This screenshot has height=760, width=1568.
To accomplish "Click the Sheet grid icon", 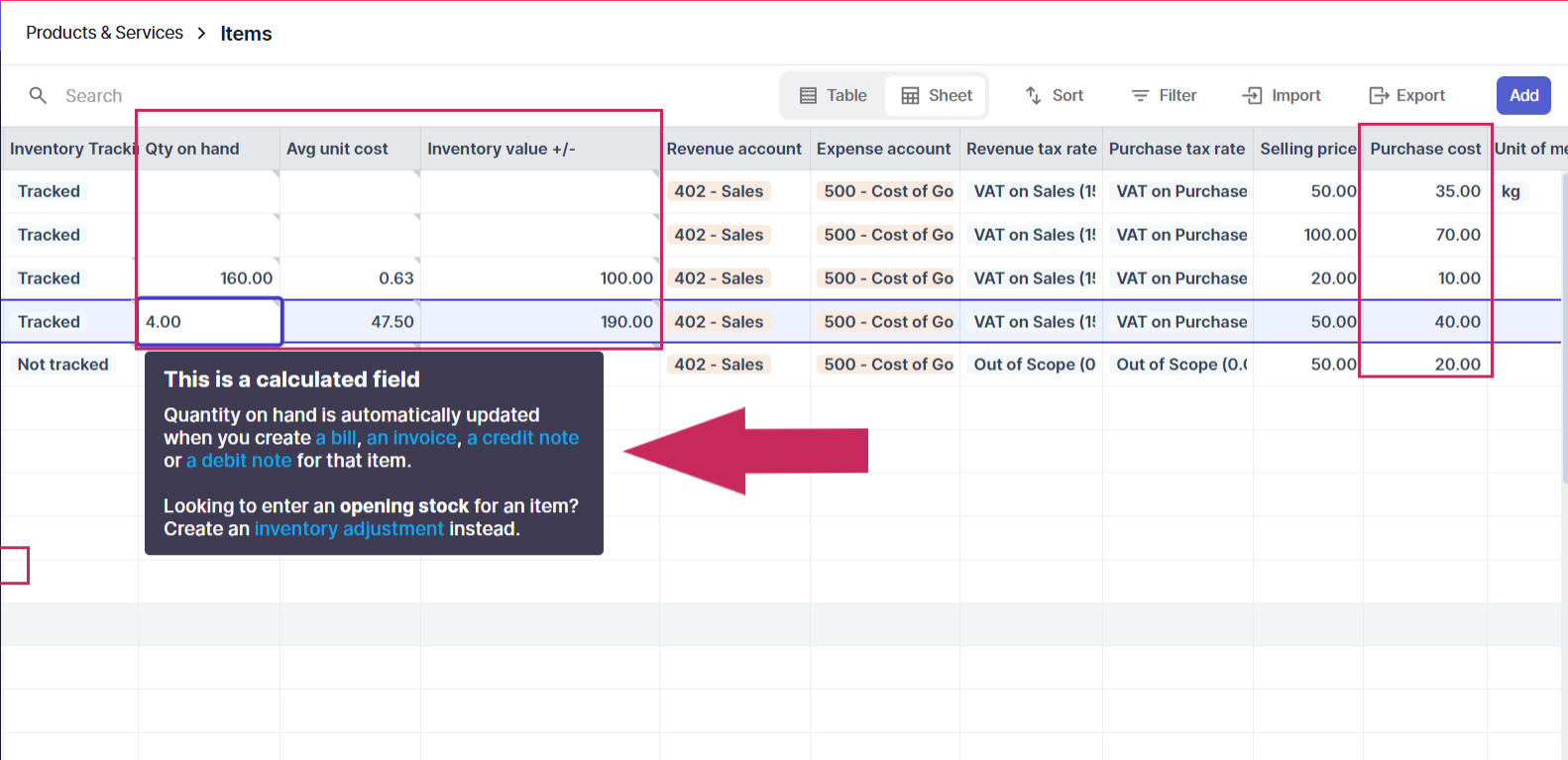I will coord(910,95).
